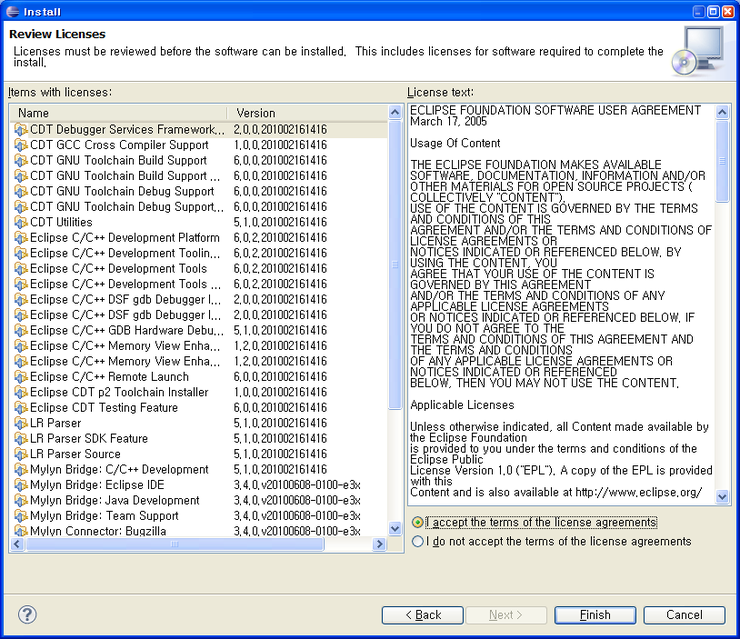
Task: Open the help question mark icon
Action: pyautogui.click(x=27, y=614)
